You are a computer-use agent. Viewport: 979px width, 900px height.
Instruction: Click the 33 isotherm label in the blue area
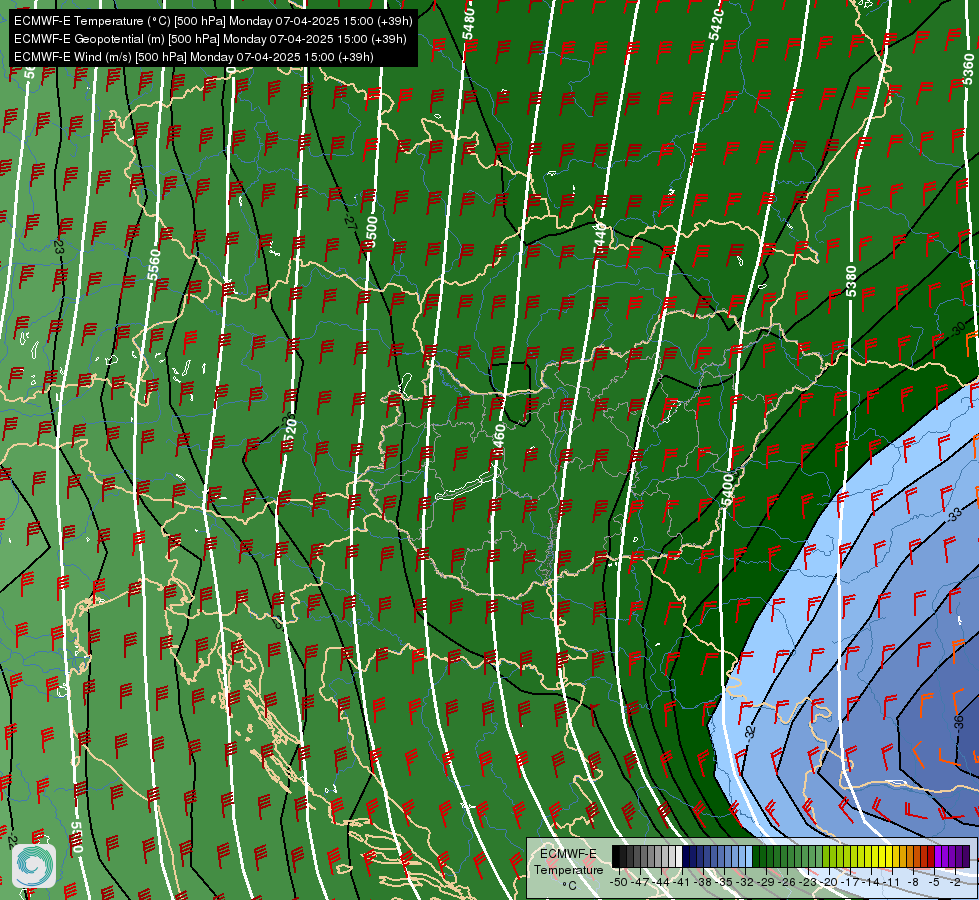(955, 515)
